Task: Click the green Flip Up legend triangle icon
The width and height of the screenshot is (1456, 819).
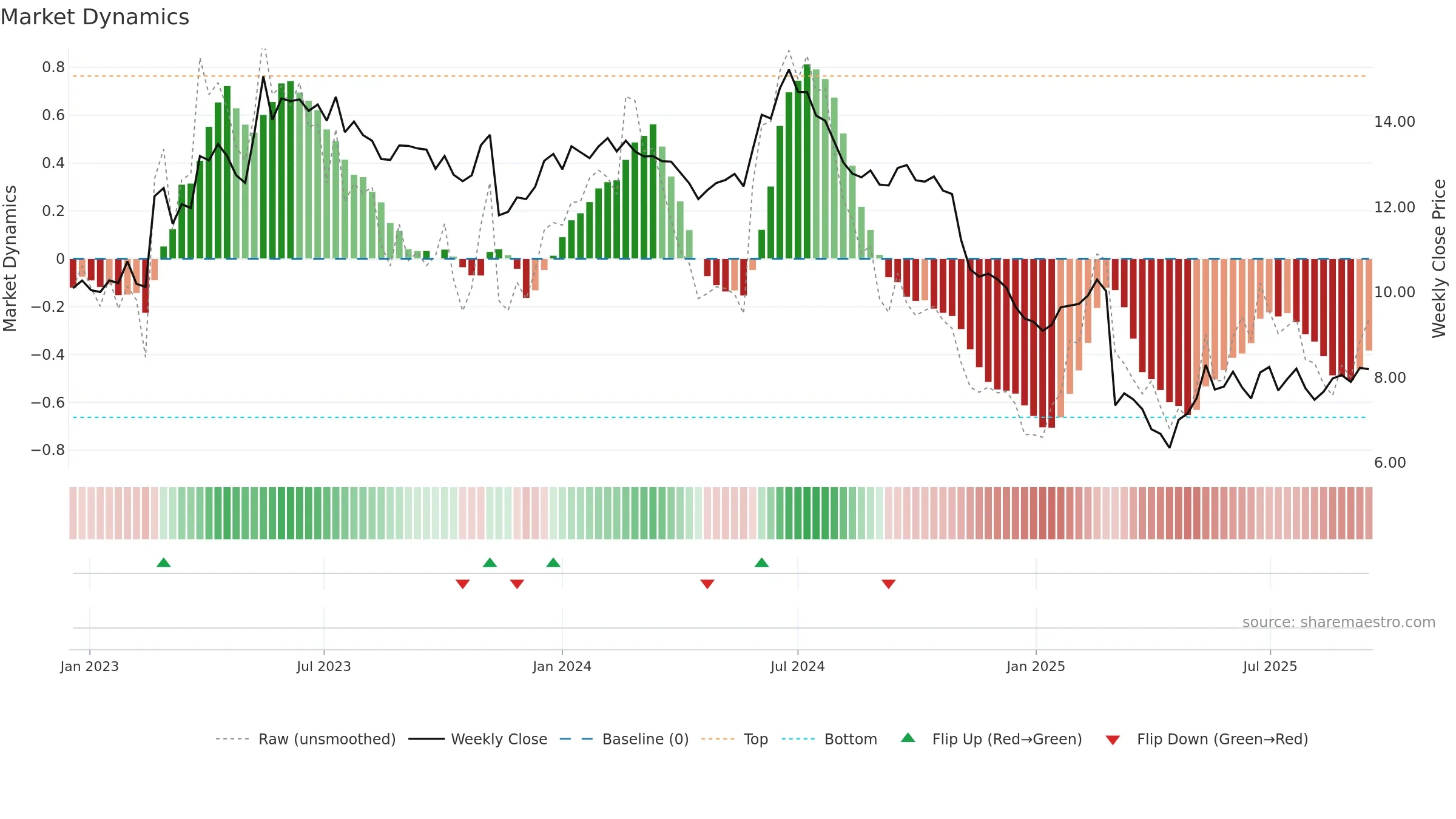Action: click(x=908, y=738)
